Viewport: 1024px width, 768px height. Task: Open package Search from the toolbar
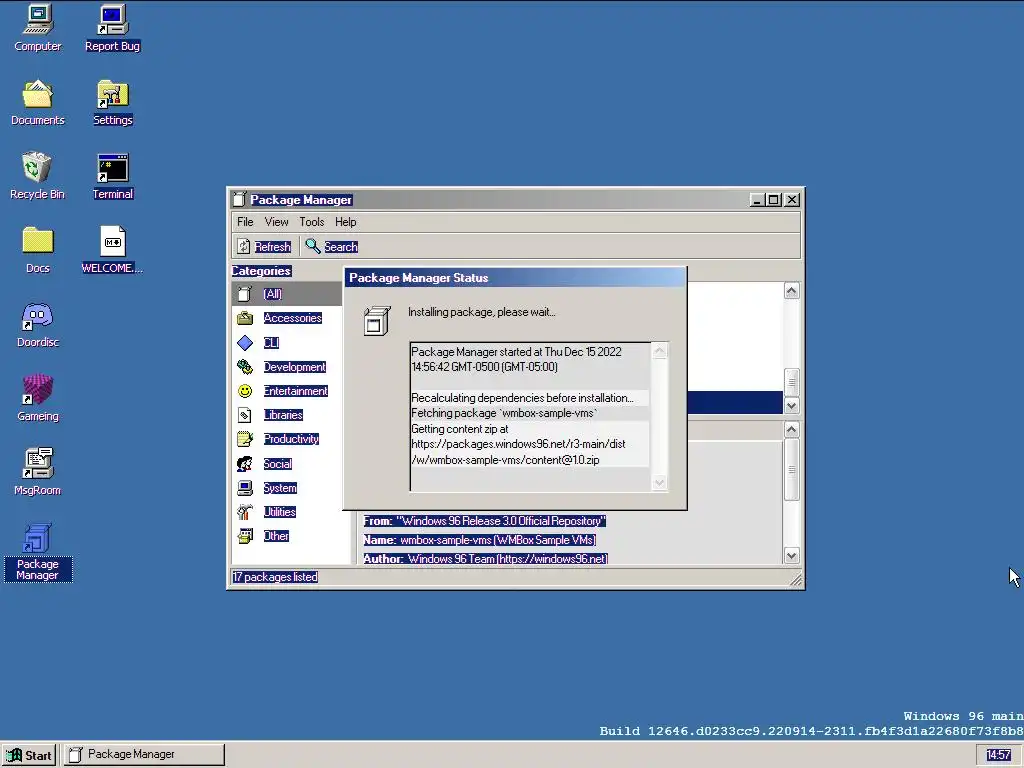[332, 246]
